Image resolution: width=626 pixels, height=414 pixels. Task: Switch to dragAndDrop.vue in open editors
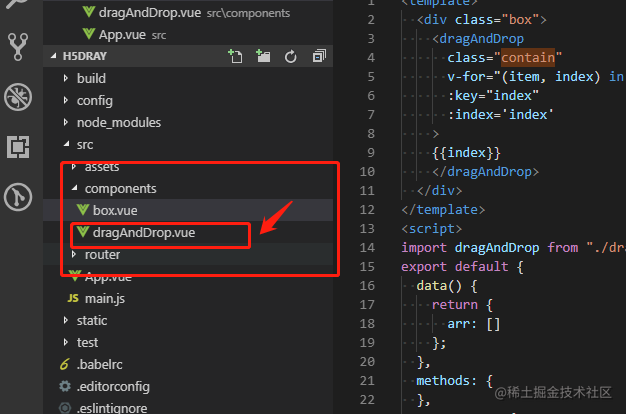(x=188, y=13)
